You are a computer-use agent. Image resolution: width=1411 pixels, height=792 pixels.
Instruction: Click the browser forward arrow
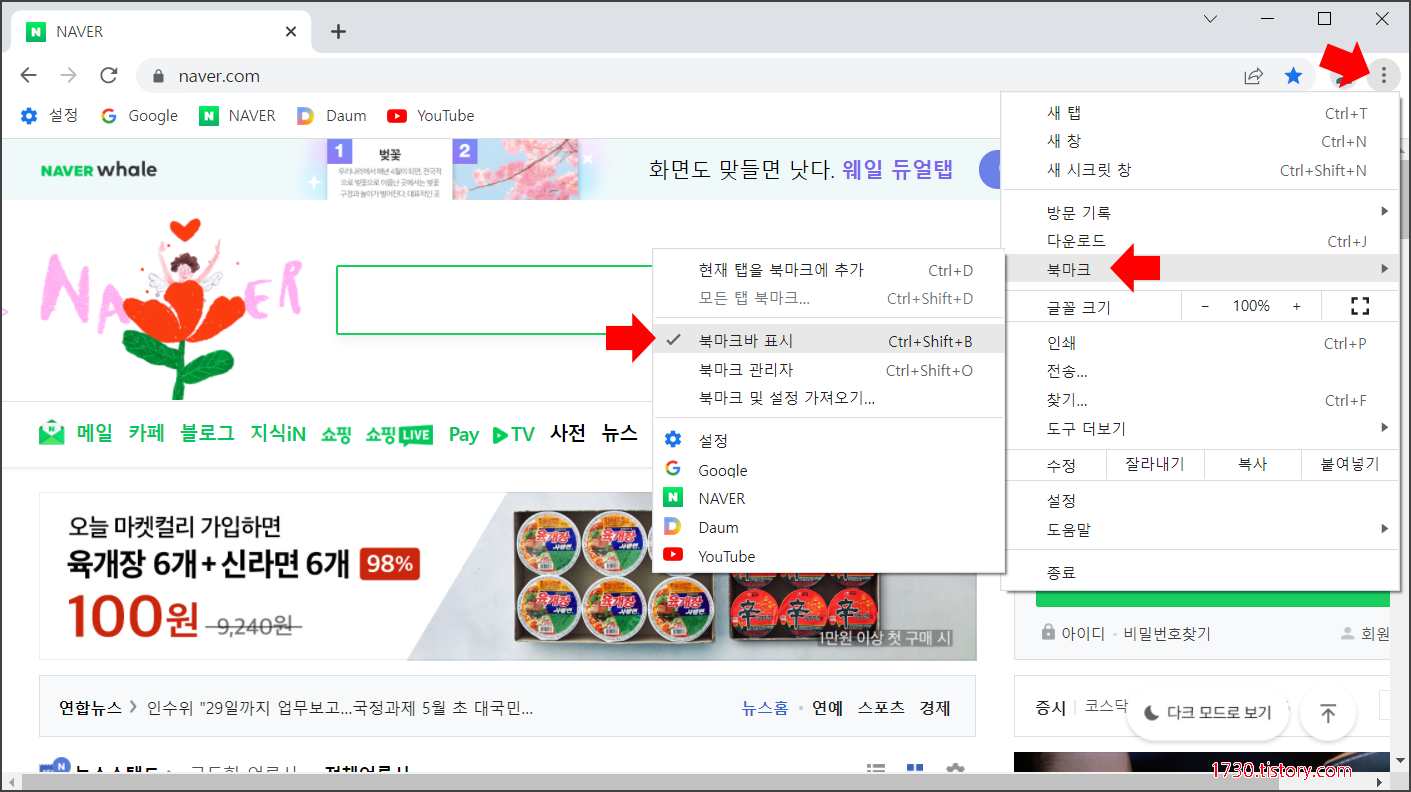tap(68, 75)
